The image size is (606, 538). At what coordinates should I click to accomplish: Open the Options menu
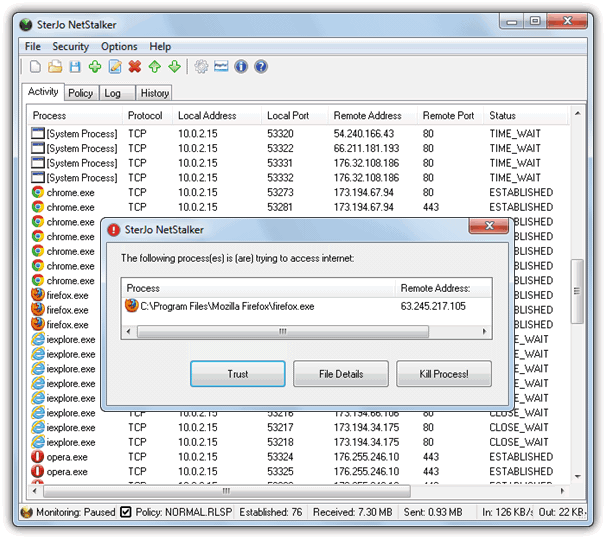pos(119,46)
